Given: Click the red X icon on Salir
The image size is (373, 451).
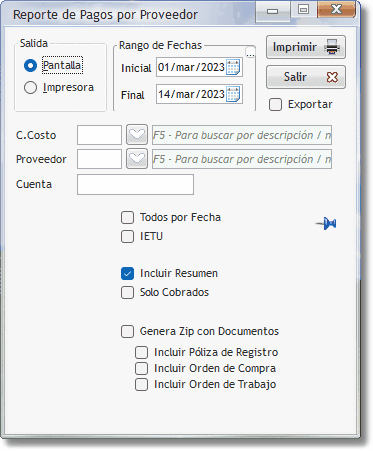Looking at the screenshot, I should coord(332,77).
